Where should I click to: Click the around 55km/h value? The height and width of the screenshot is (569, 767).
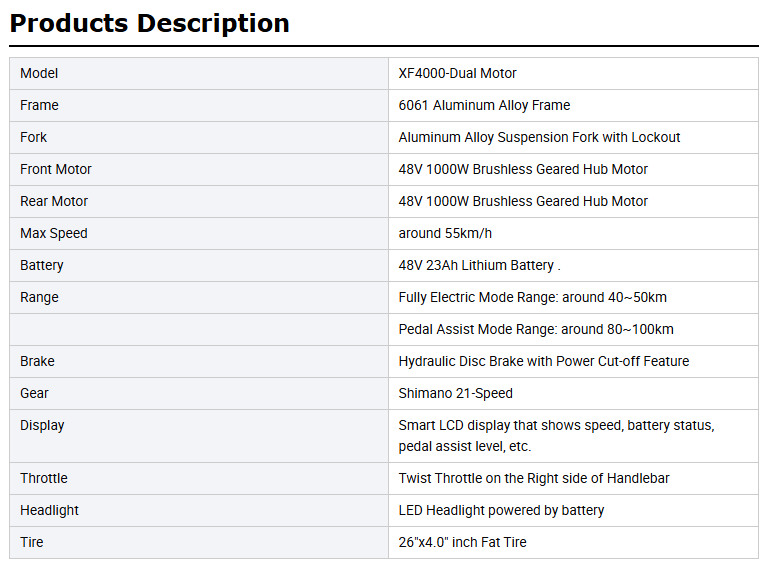pyautogui.click(x=445, y=233)
